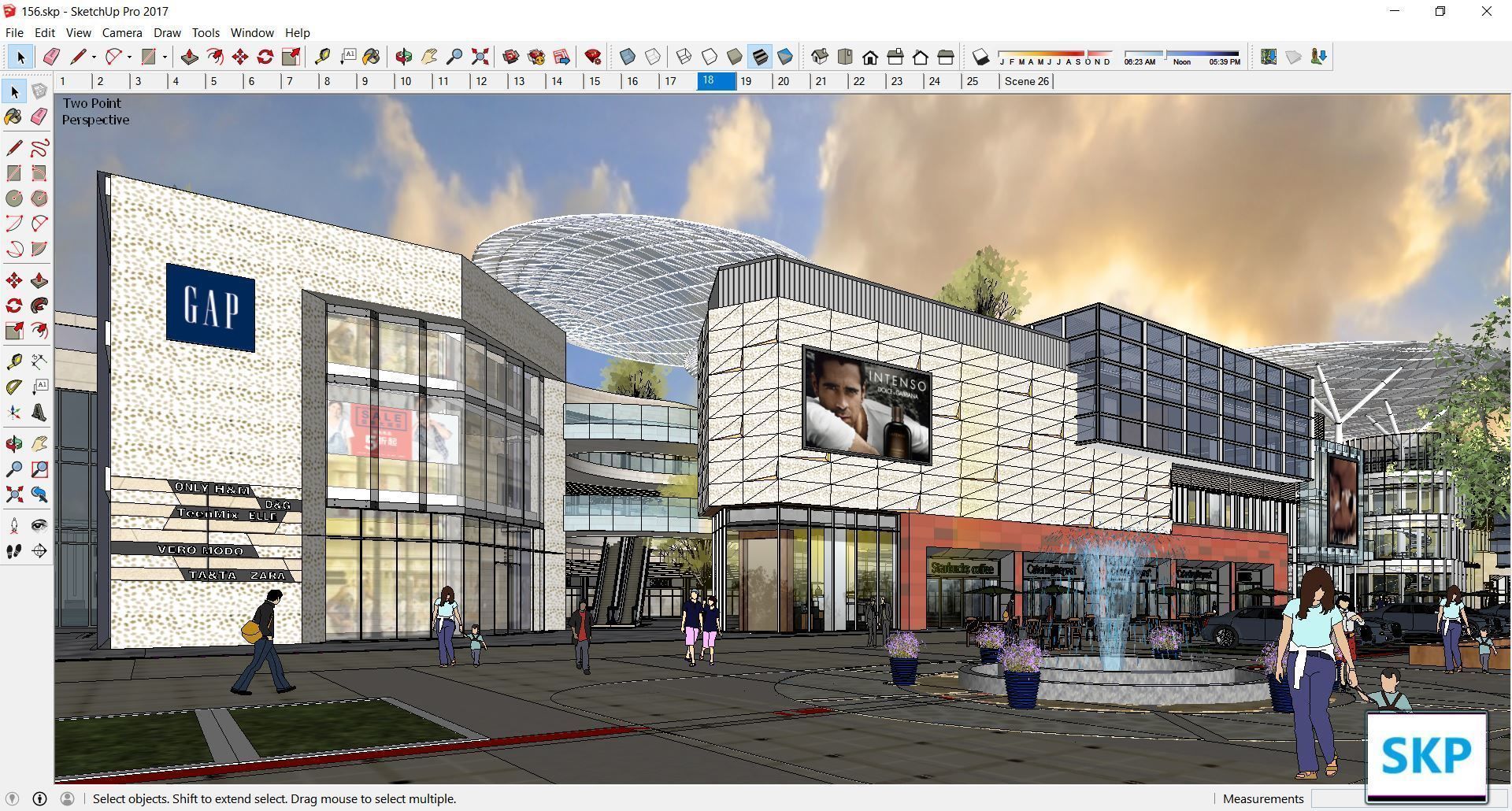Select the Dimension tool
The height and width of the screenshot is (811, 1512).
39,361
